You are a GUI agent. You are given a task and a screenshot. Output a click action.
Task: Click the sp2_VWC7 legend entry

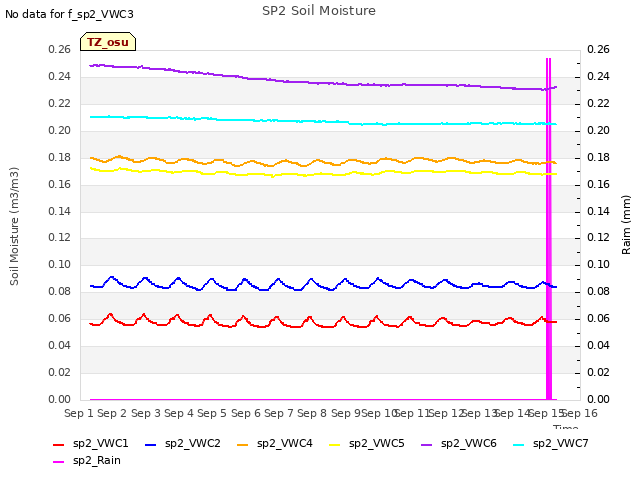click(x=551, y=444)
